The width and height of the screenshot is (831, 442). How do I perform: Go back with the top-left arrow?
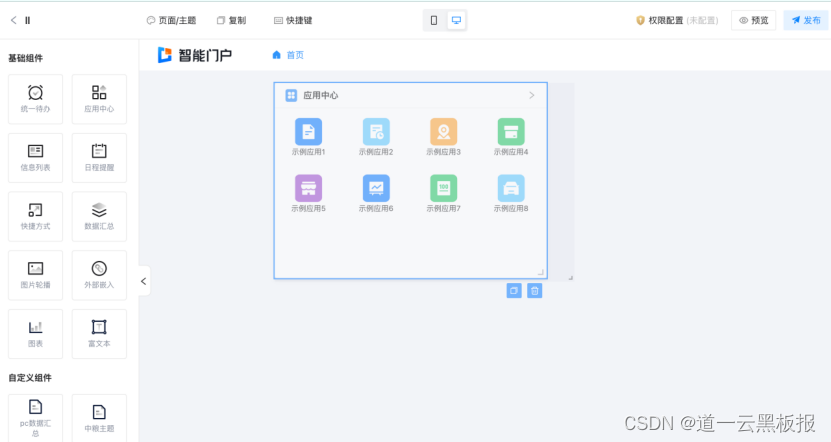14,20
